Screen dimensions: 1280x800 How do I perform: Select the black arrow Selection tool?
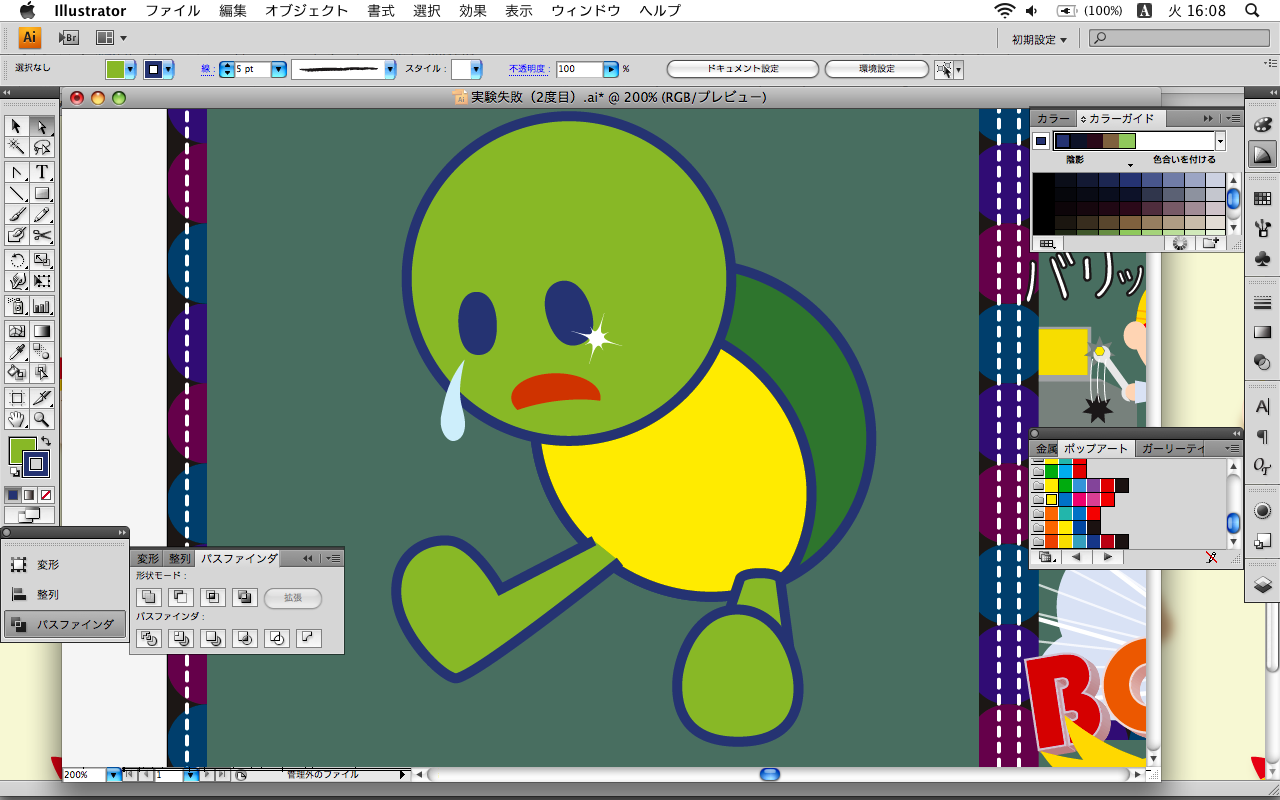[x=17, y=126]
